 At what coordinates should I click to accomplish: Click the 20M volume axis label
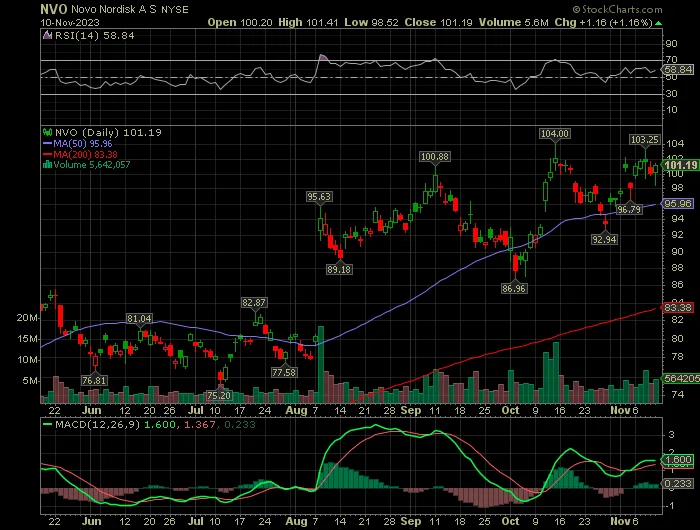28,317
